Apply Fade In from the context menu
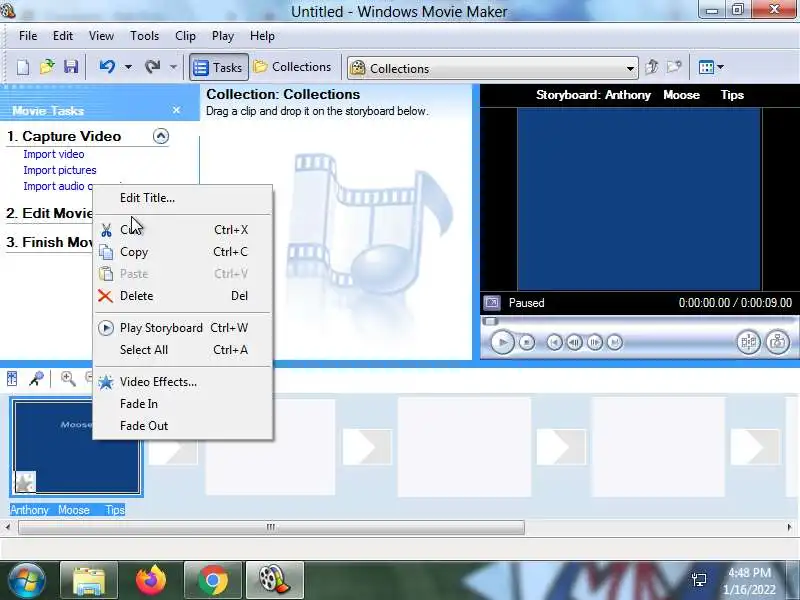The image size is (800, 600). 183,404
